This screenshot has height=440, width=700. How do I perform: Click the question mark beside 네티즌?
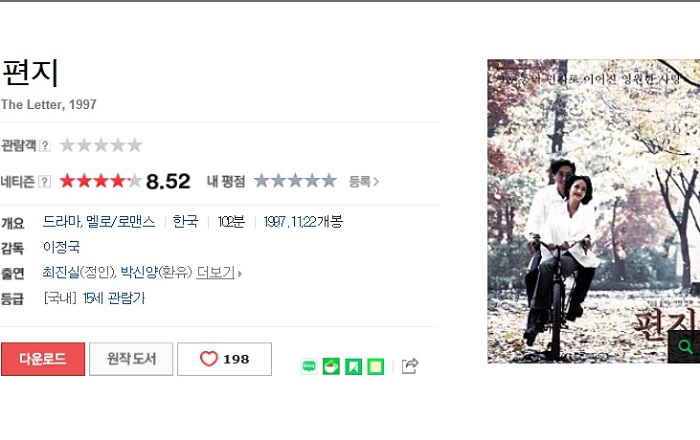click(x=44, y=182)
